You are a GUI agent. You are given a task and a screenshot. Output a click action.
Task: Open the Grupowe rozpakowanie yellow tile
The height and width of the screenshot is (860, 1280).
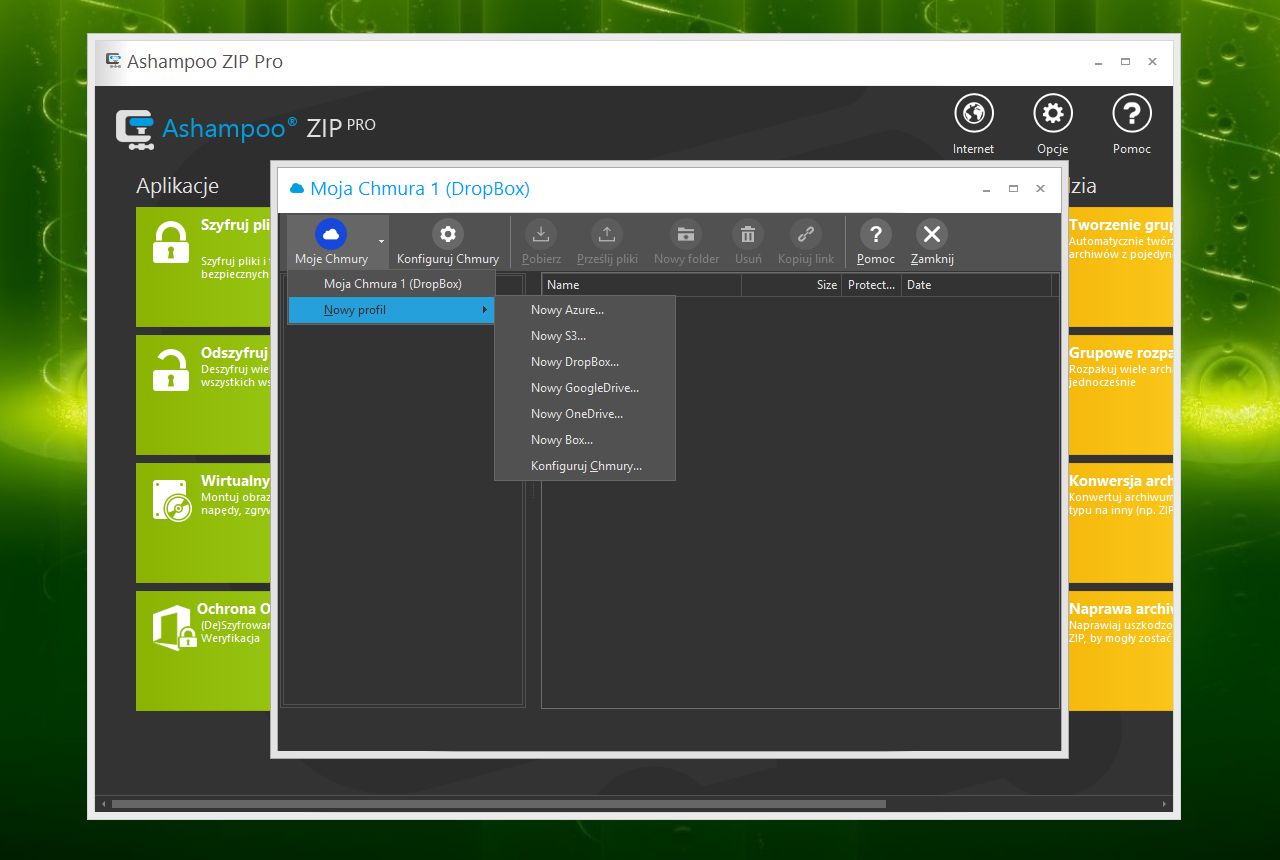(x=1120, y=395)
